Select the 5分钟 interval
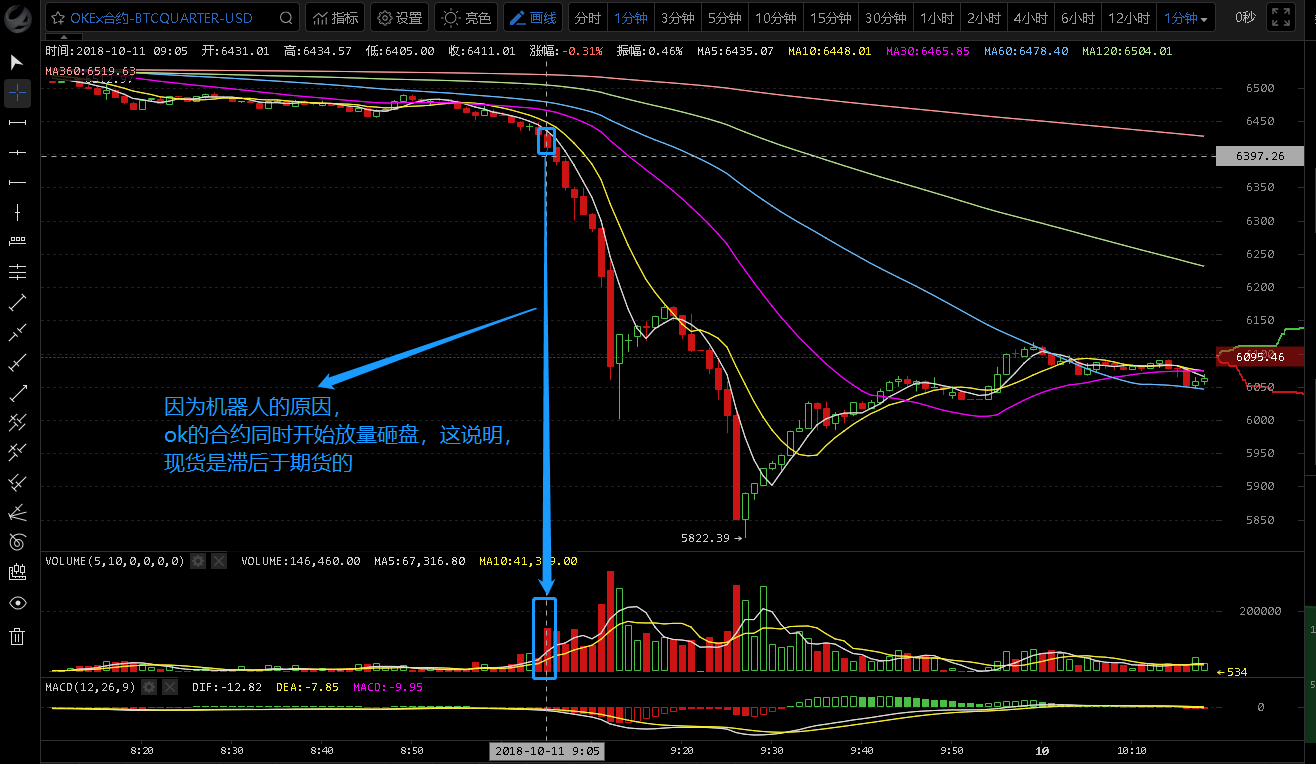 click(724, 18)
